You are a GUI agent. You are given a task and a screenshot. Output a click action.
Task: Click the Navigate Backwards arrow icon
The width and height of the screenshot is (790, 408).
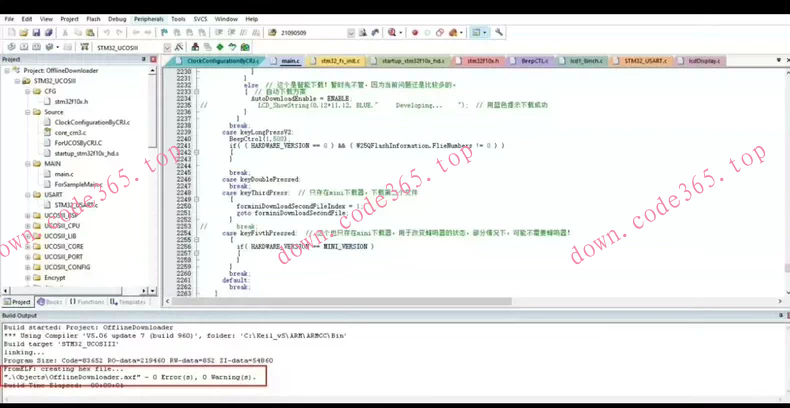[x=136, y=33]
